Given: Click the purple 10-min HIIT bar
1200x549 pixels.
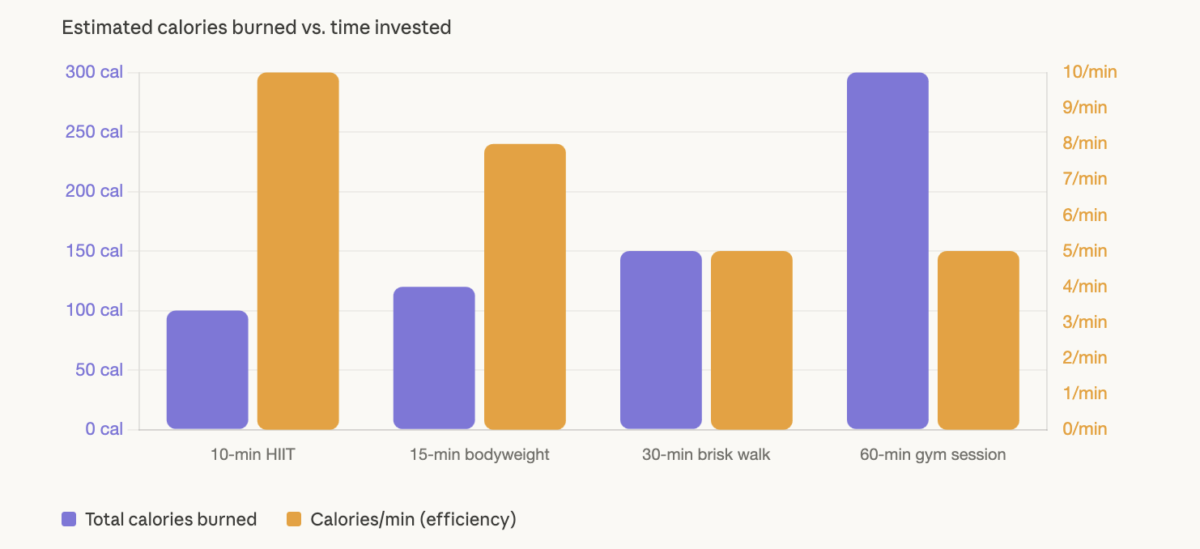Looking at the screenshot, I should click(x=207, y=370).
